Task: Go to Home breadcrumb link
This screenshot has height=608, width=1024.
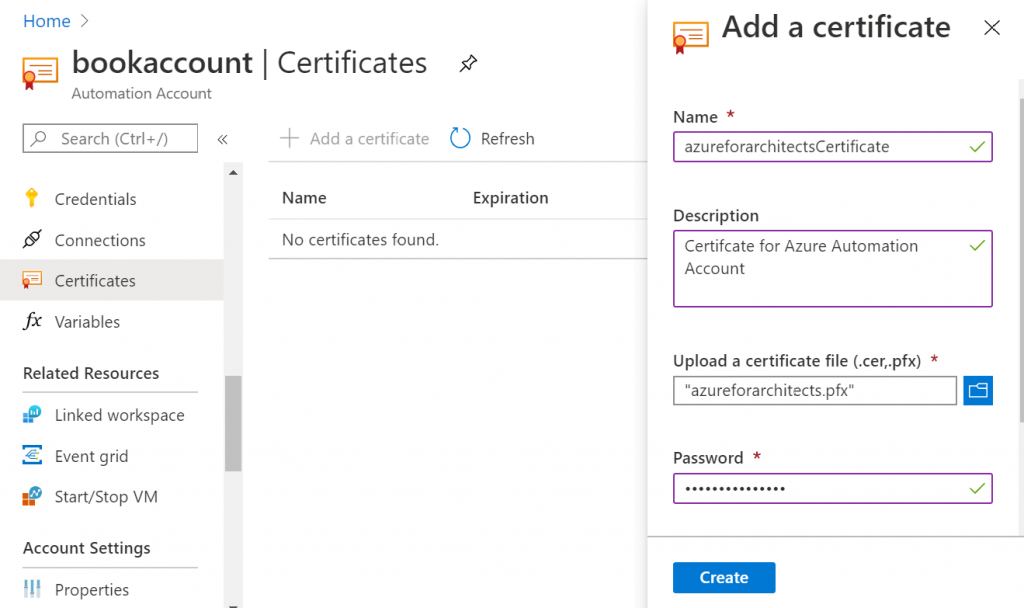Action: 47,21
